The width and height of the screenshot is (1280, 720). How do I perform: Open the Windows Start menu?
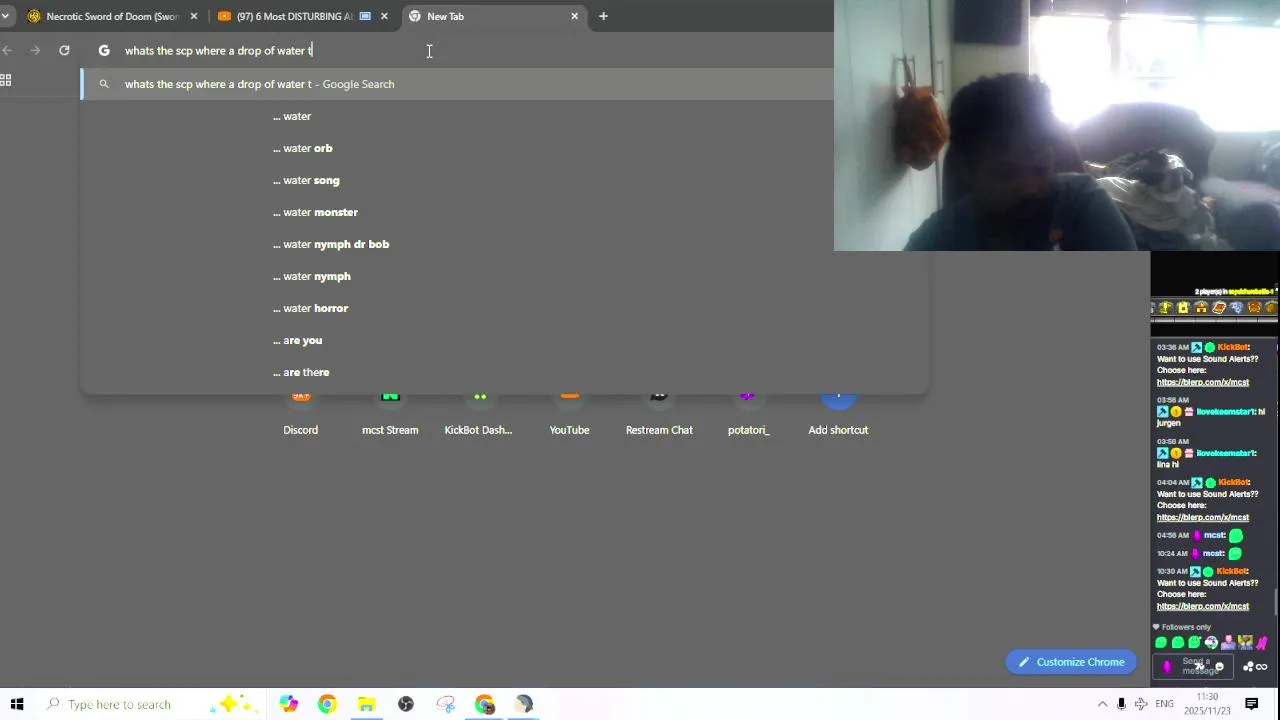[17, 704]
